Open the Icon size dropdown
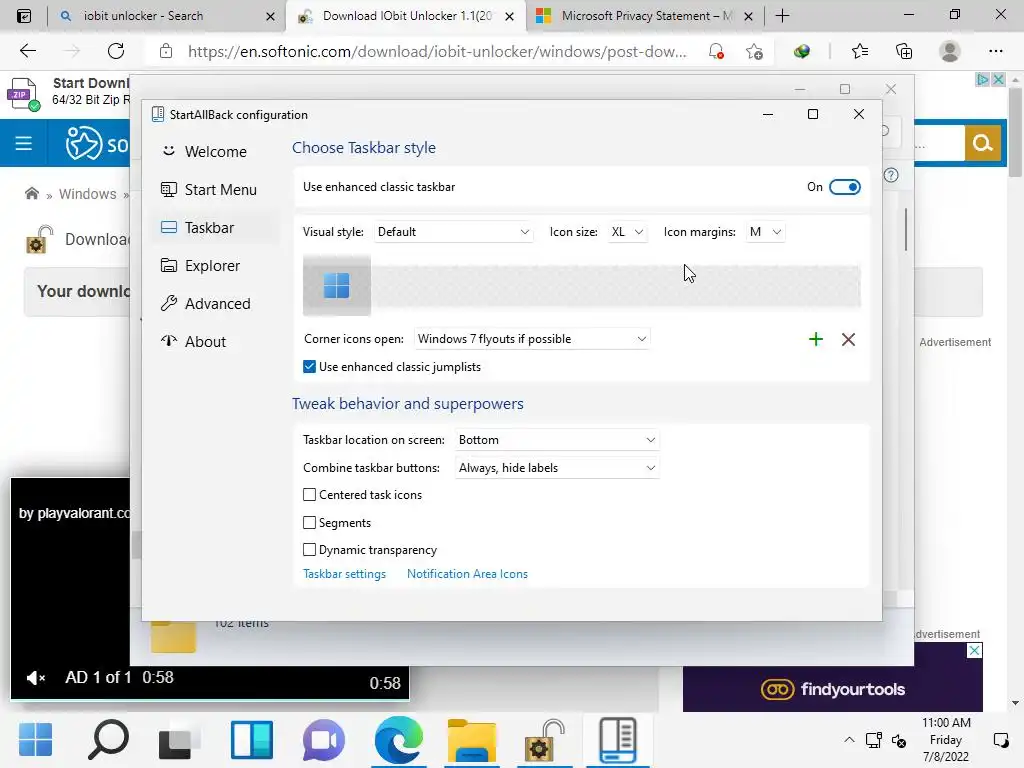This screenshot has width=1024, height=768. (x=628, y=232)
